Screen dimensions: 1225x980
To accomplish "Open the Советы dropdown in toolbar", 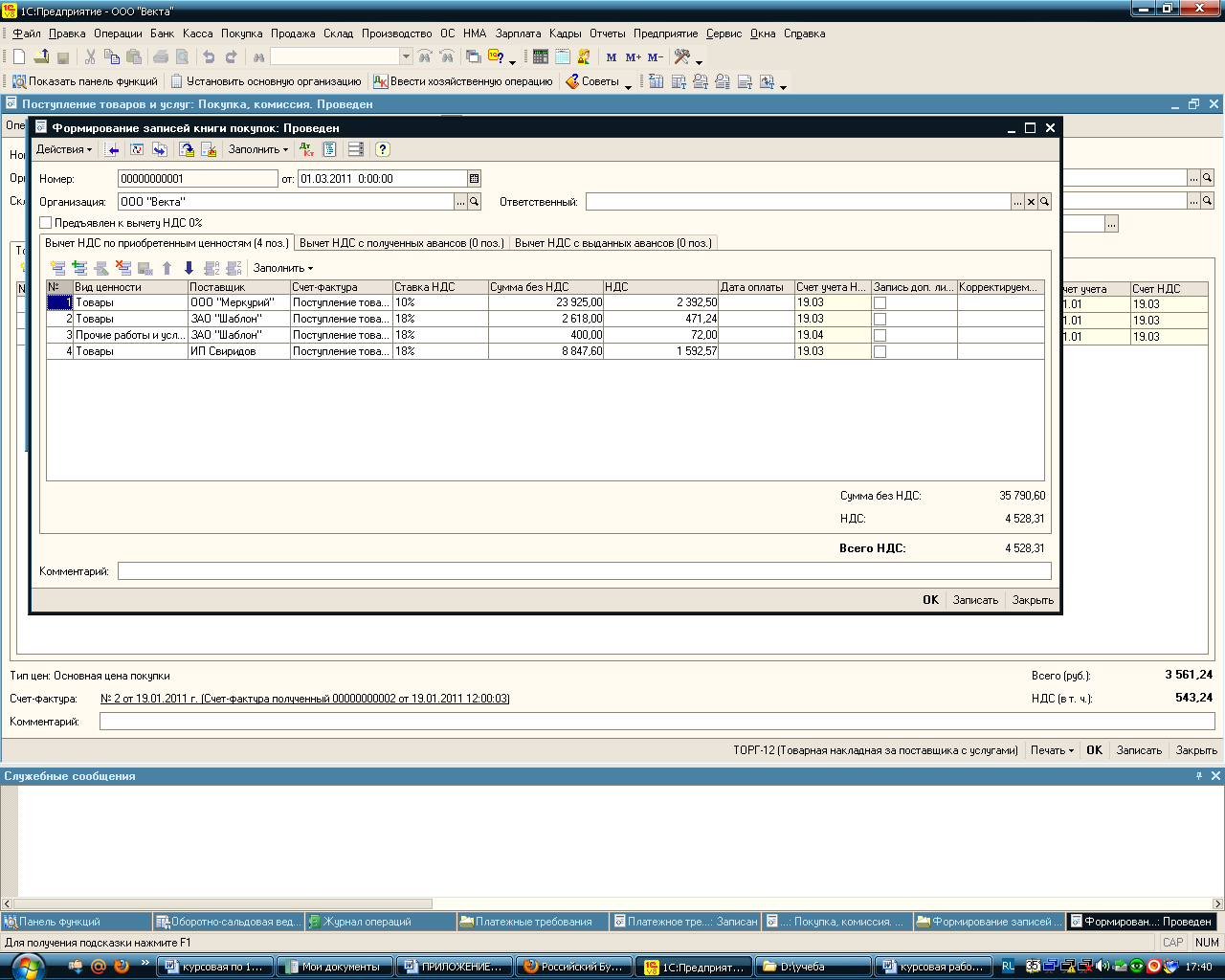I will click(599, 81).
